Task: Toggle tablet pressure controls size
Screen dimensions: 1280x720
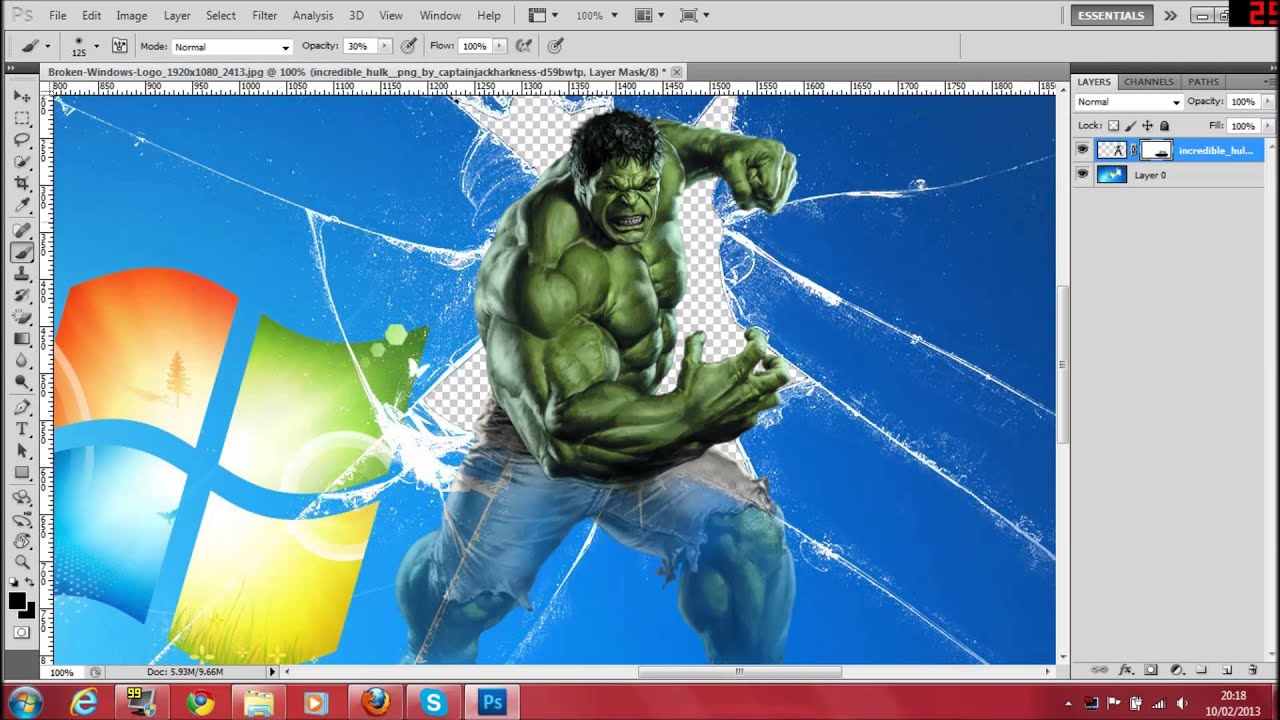Action: point(556,46)
